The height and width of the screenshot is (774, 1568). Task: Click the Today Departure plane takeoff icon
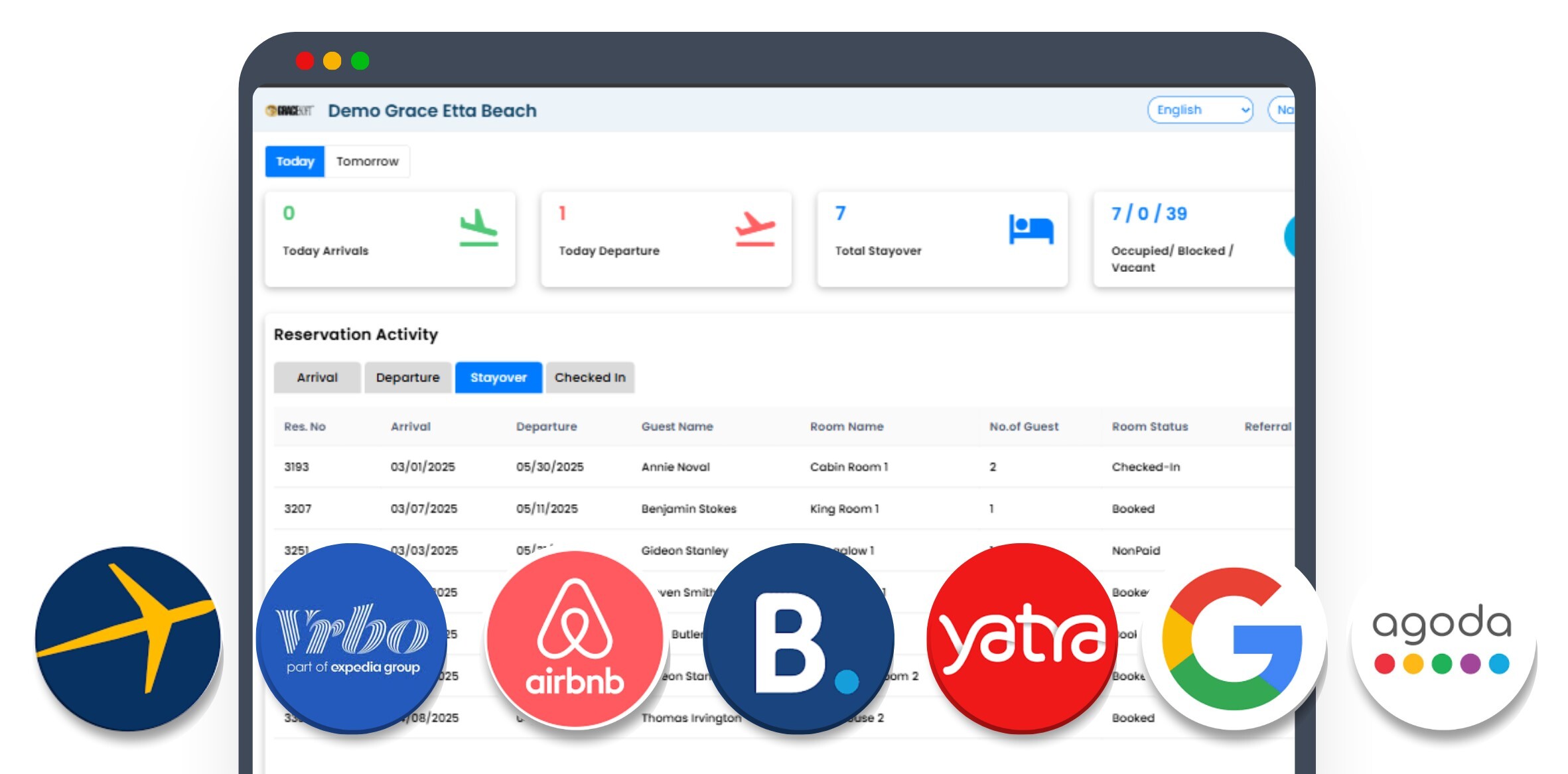[x=754, y=228]
